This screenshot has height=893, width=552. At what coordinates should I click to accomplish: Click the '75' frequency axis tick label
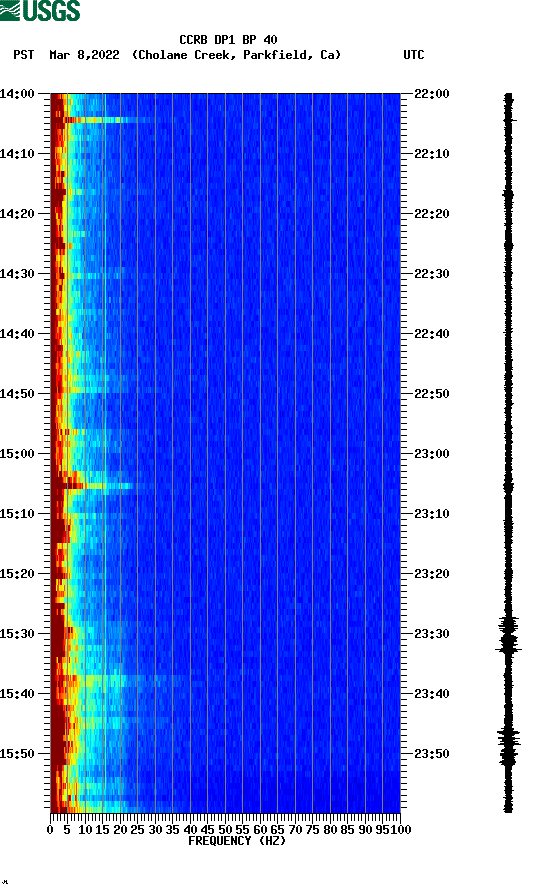[x=312, y=830]
